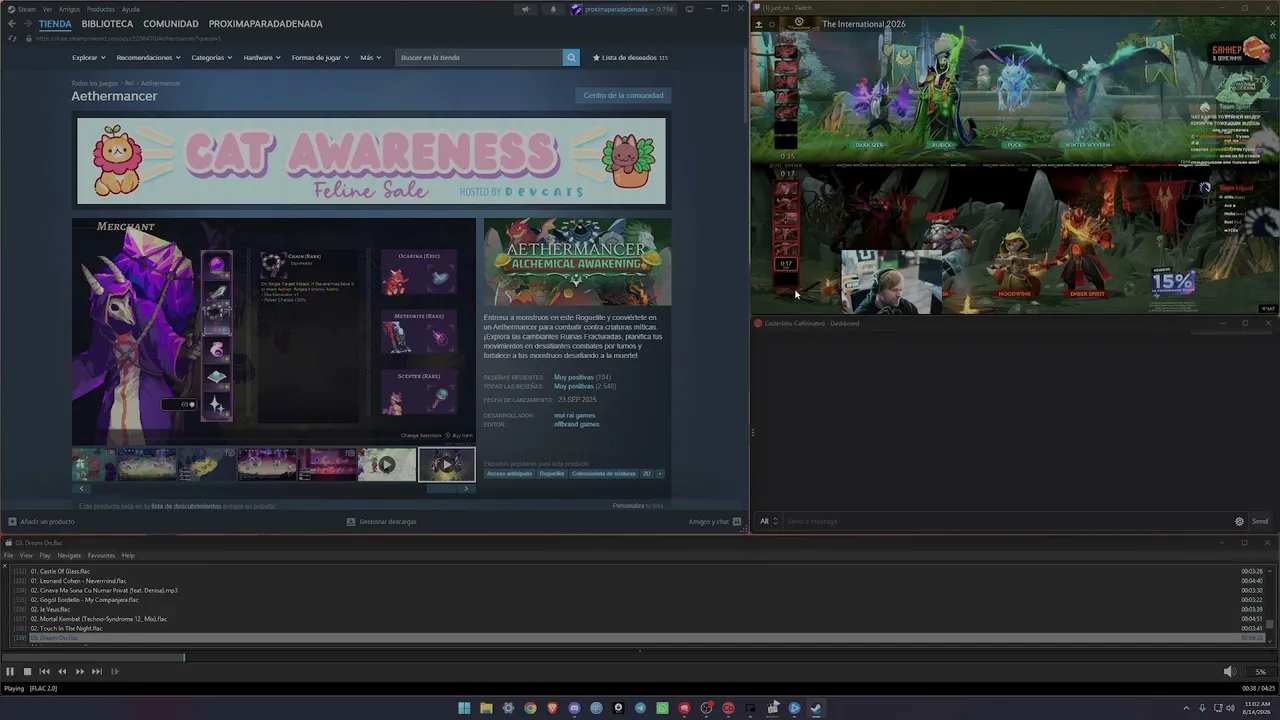Open Gestionar descargas in Steam
The height and width of the screenshot is (720, 1280).
tap(382, 521)
